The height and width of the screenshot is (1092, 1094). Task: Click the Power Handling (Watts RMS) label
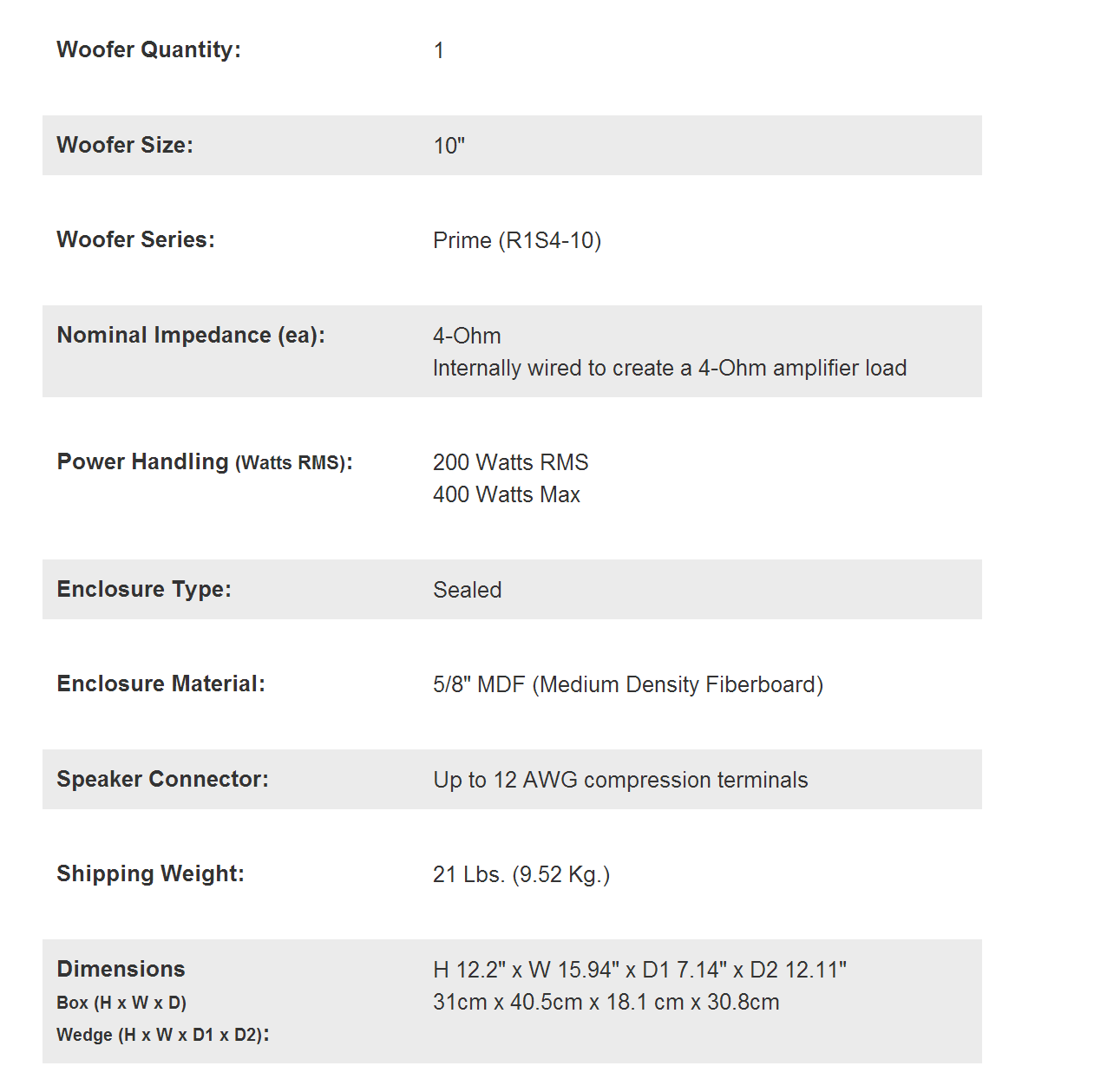pos(205,462)
